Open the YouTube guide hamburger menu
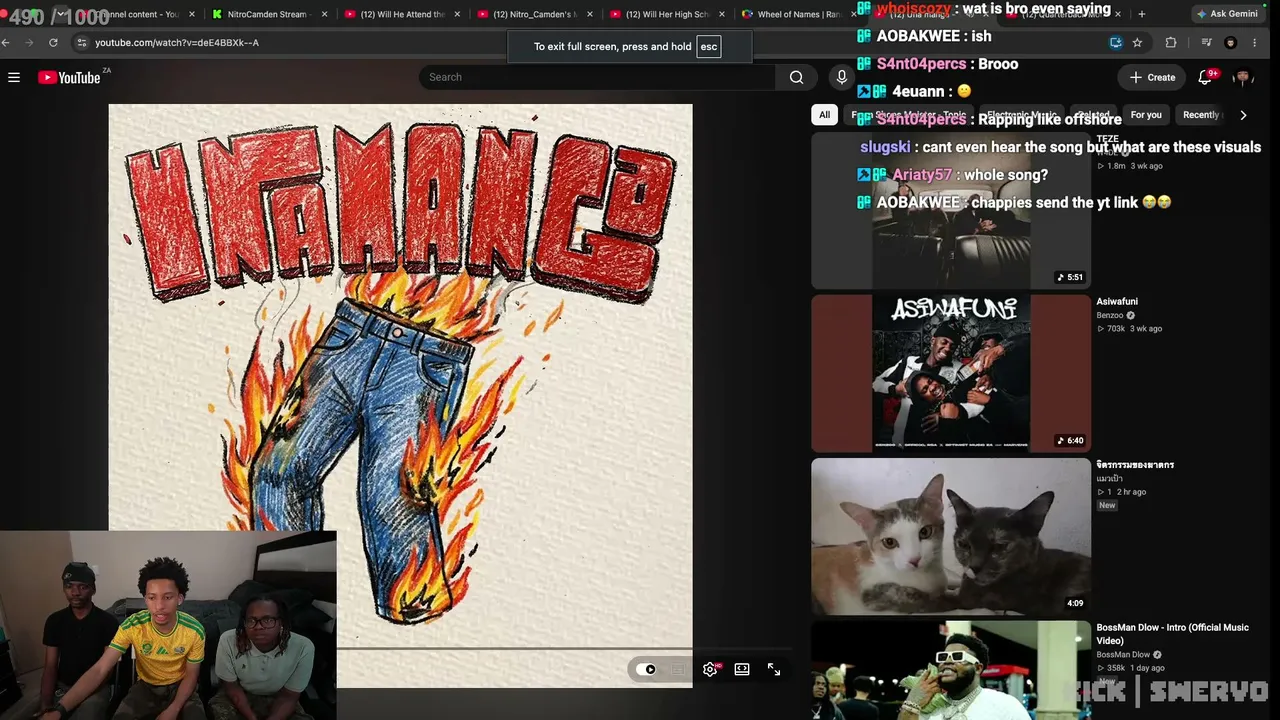This screenshot has height=720, width=1280. click(14, 77)
